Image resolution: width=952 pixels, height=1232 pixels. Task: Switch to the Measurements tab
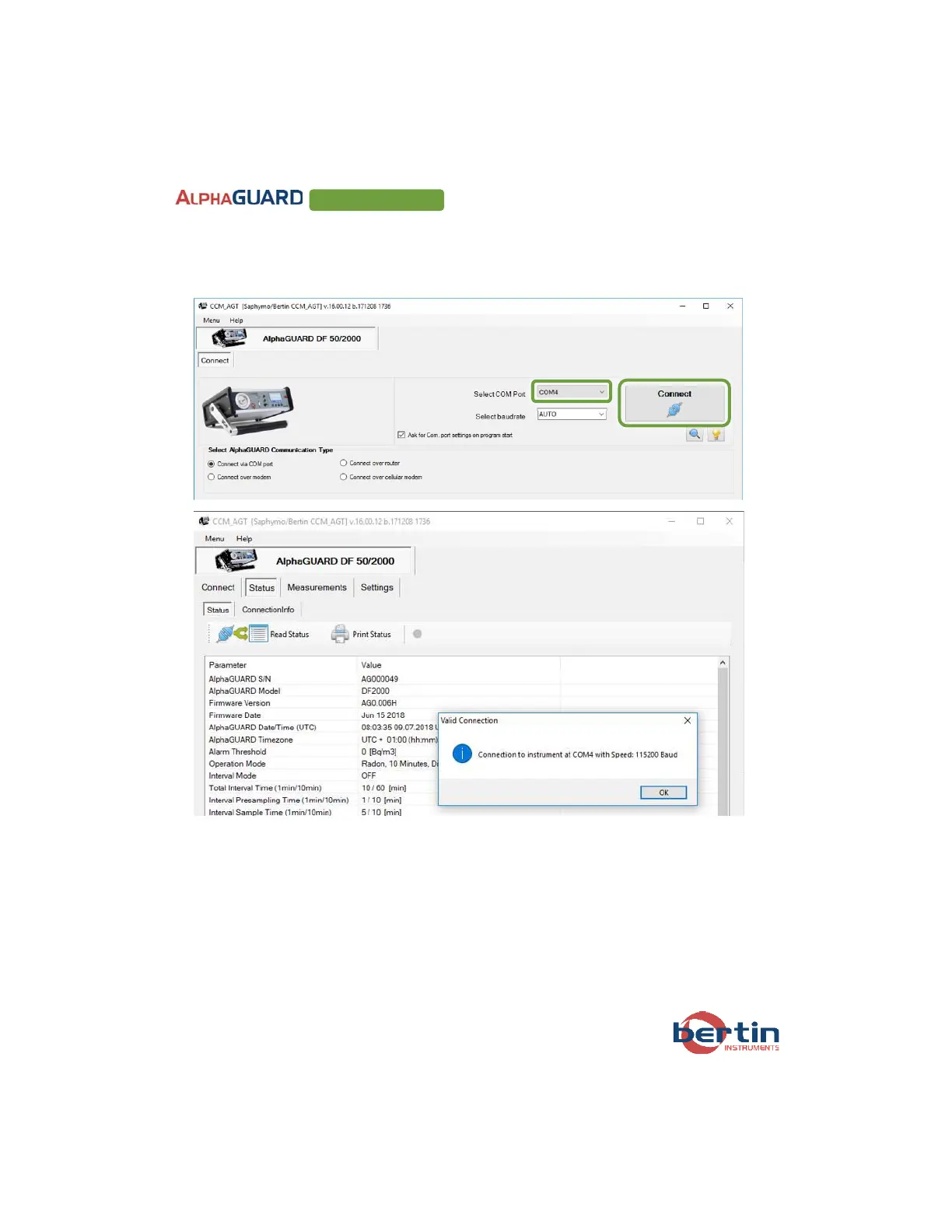[x=317, y=587]
